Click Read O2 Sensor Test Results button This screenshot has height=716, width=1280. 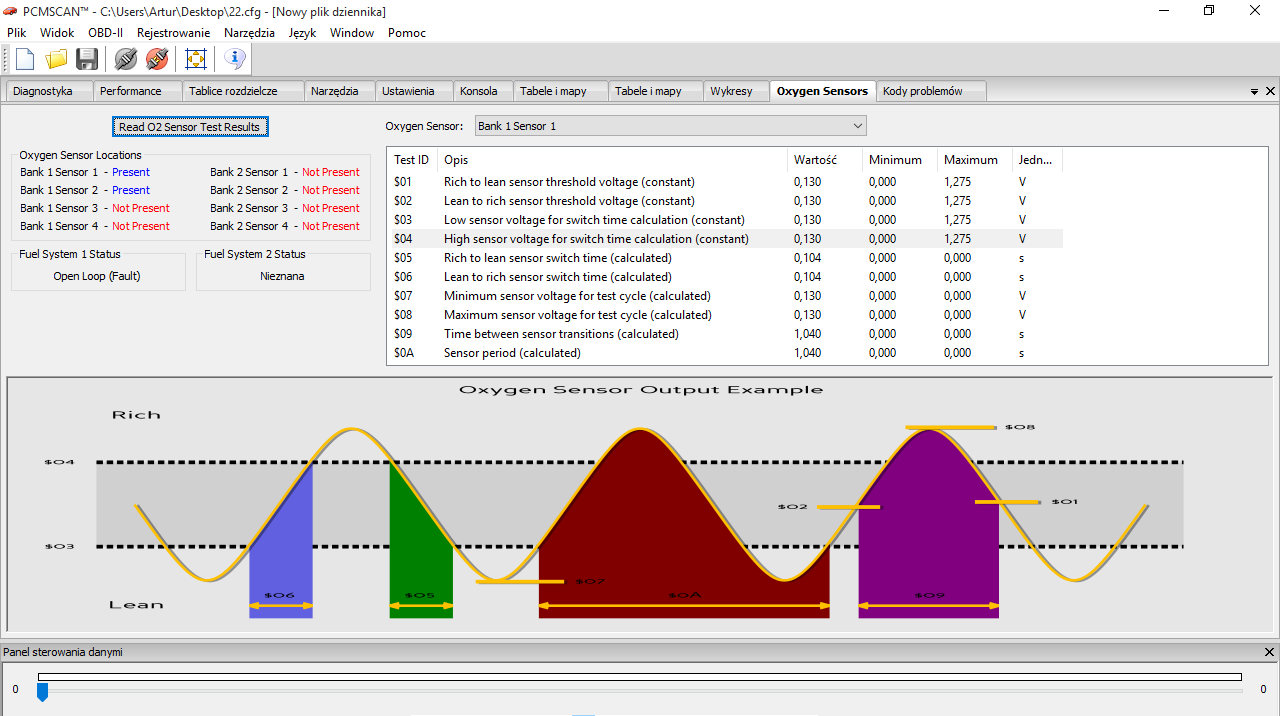[x=189, y=127]
